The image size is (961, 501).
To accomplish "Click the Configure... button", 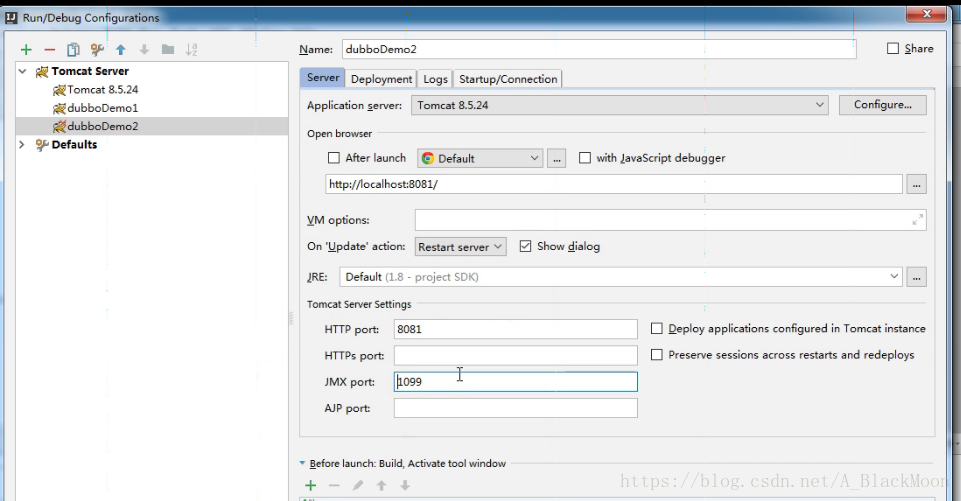I will pos(883,105).
